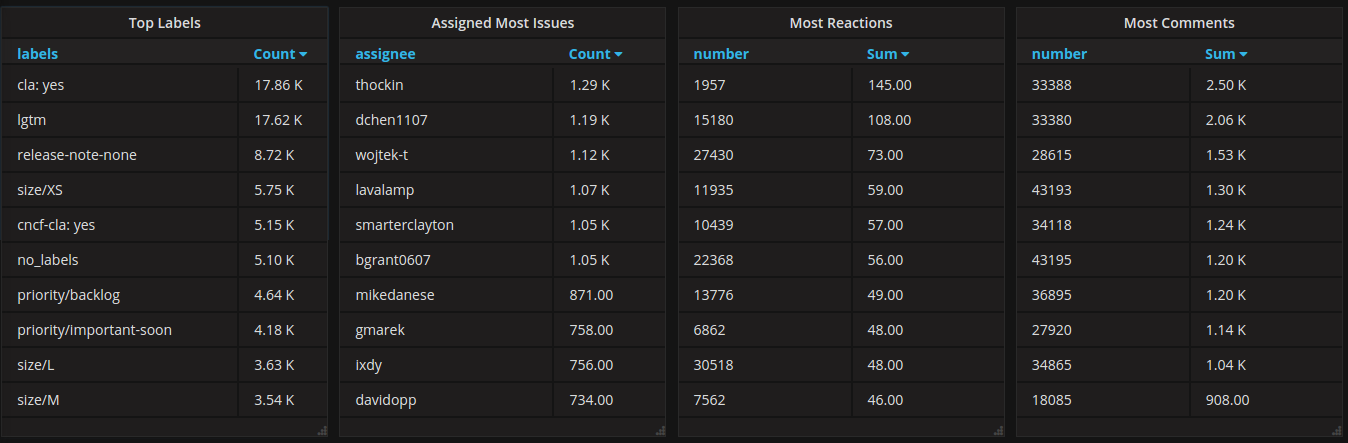Sort Most Reactions by number header
This screenshot has width=1348, height=443.
point(721,54)
